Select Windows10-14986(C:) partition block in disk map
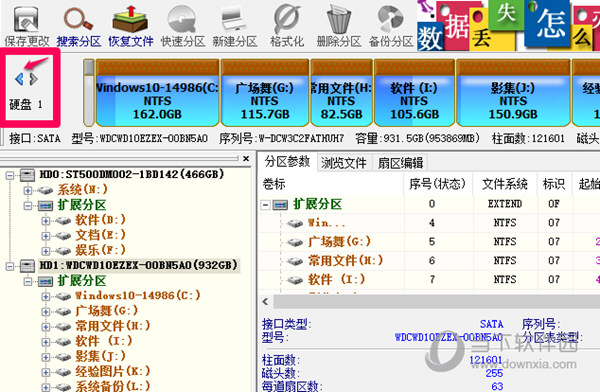The height and width of the screenshot is (392, 600). point(157,93)
